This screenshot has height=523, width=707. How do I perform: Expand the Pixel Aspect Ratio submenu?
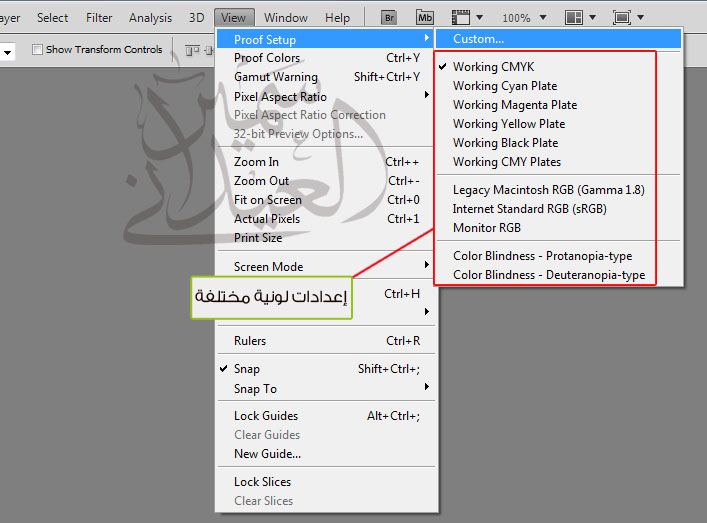tap(280, 96)
